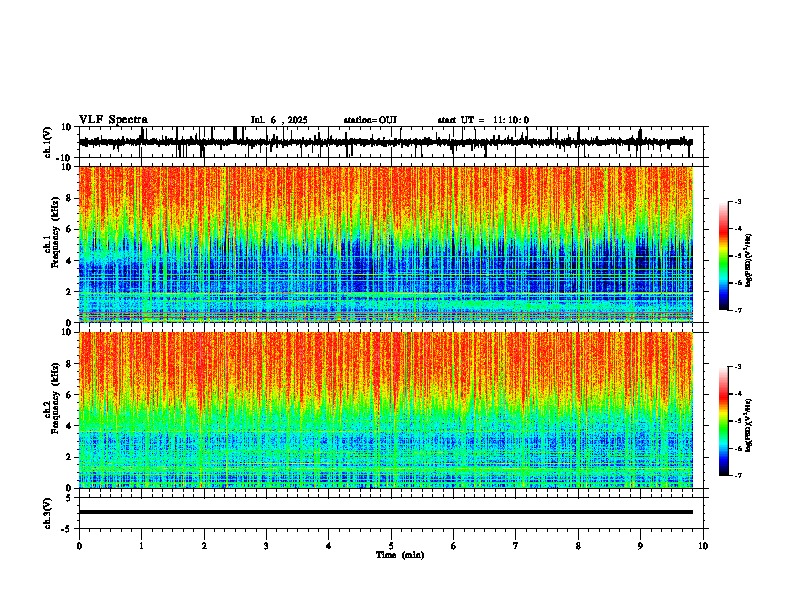Click inside the ch.1 frequency spectrogram panel
This screenshot has height=612, width=792.
tap(386, 244)
